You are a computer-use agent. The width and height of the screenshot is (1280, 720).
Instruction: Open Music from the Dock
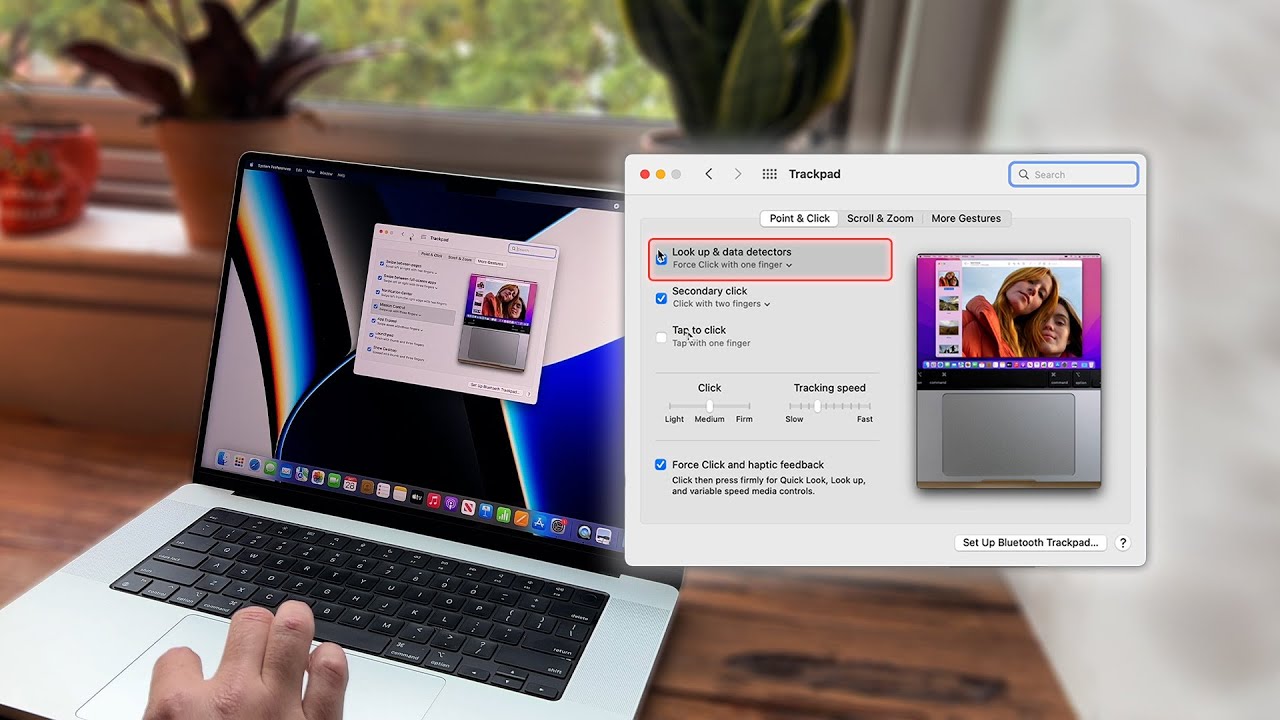(433, 499)
